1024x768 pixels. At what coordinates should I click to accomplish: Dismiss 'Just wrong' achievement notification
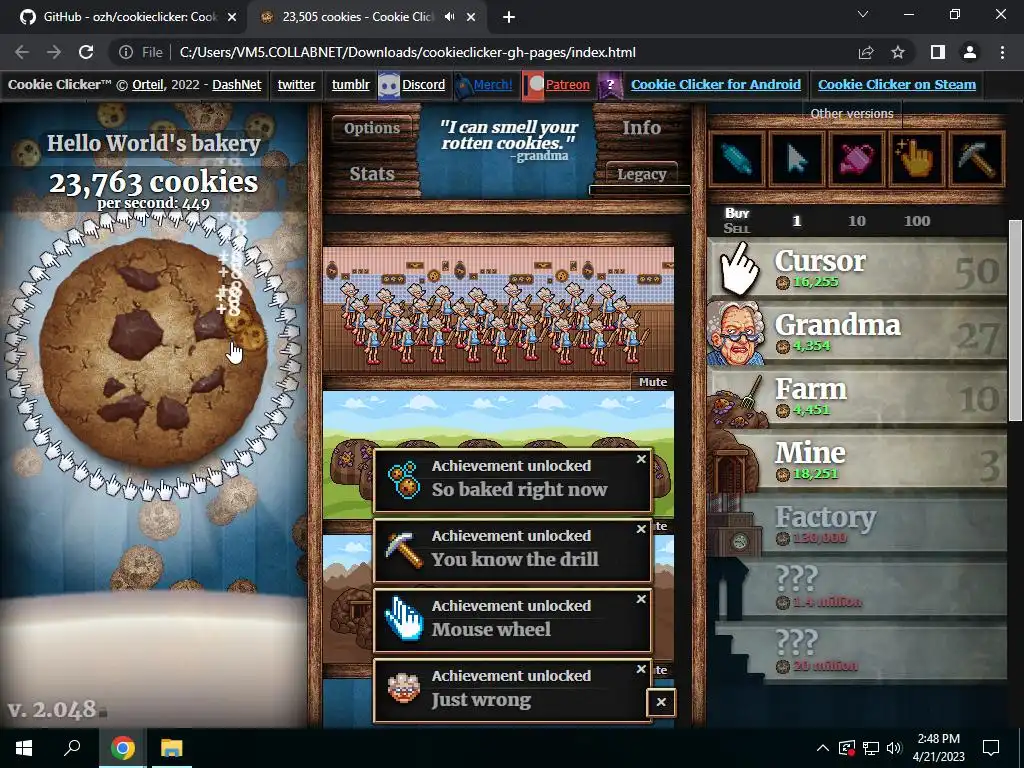point(641,669)
